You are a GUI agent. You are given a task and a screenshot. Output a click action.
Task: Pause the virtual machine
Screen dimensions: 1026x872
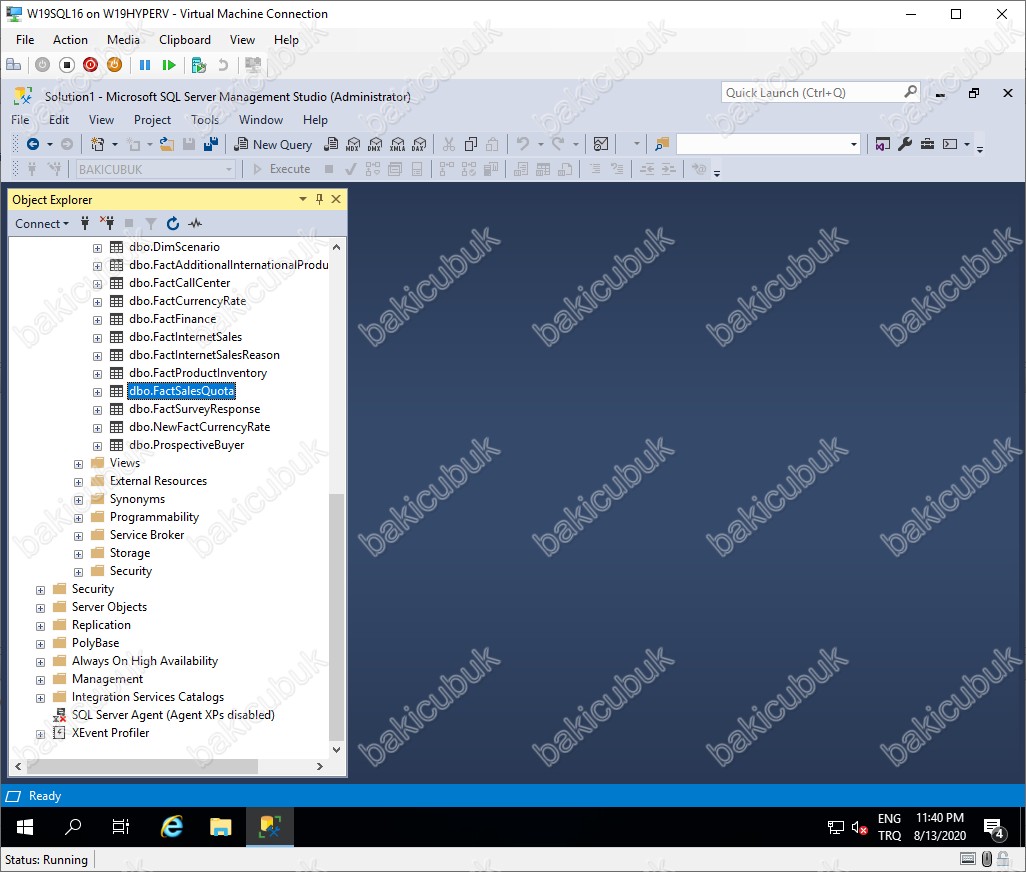tap(145, 65)
